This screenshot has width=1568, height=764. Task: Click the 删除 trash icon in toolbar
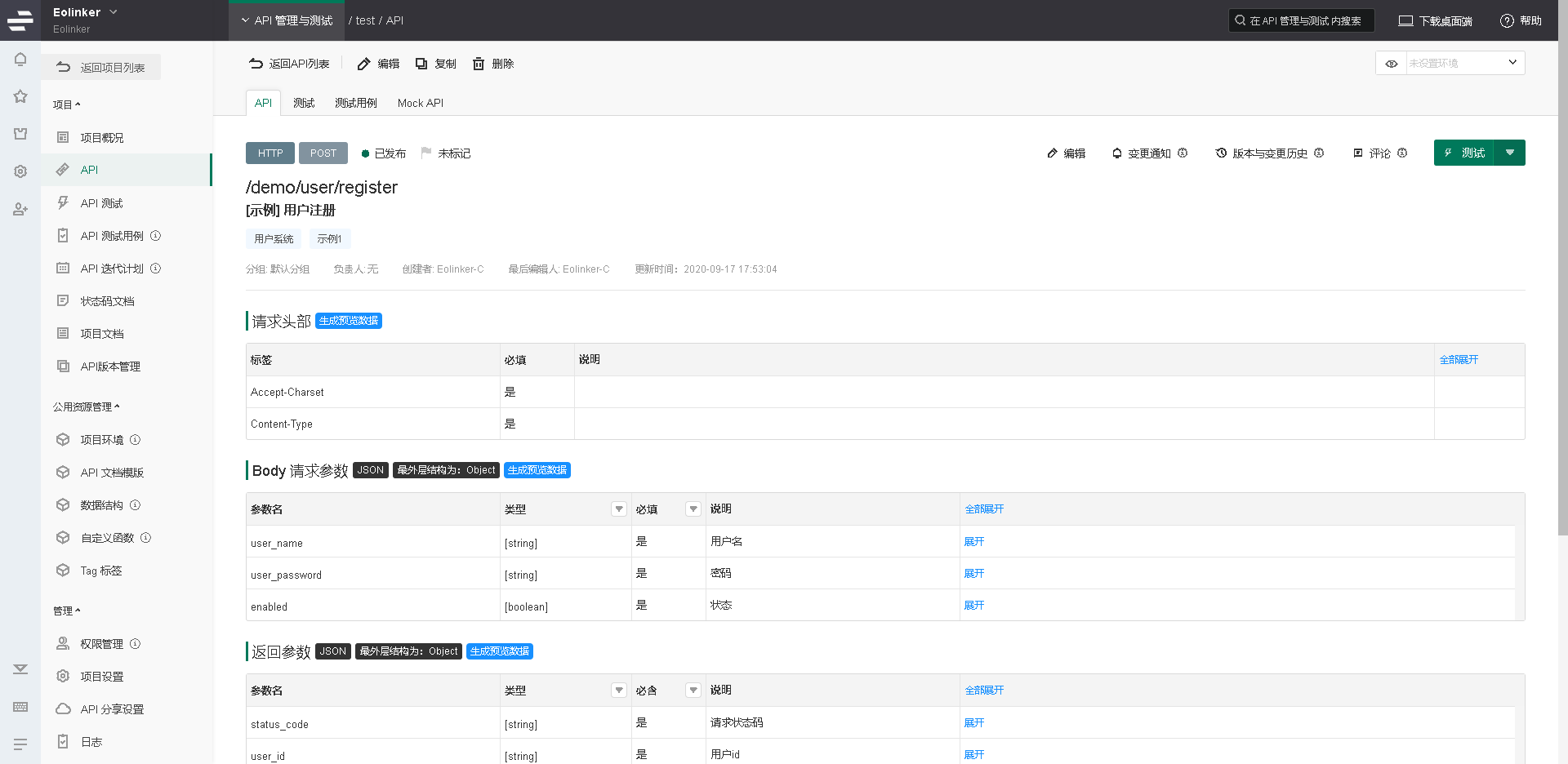click(x=479, y=64)
